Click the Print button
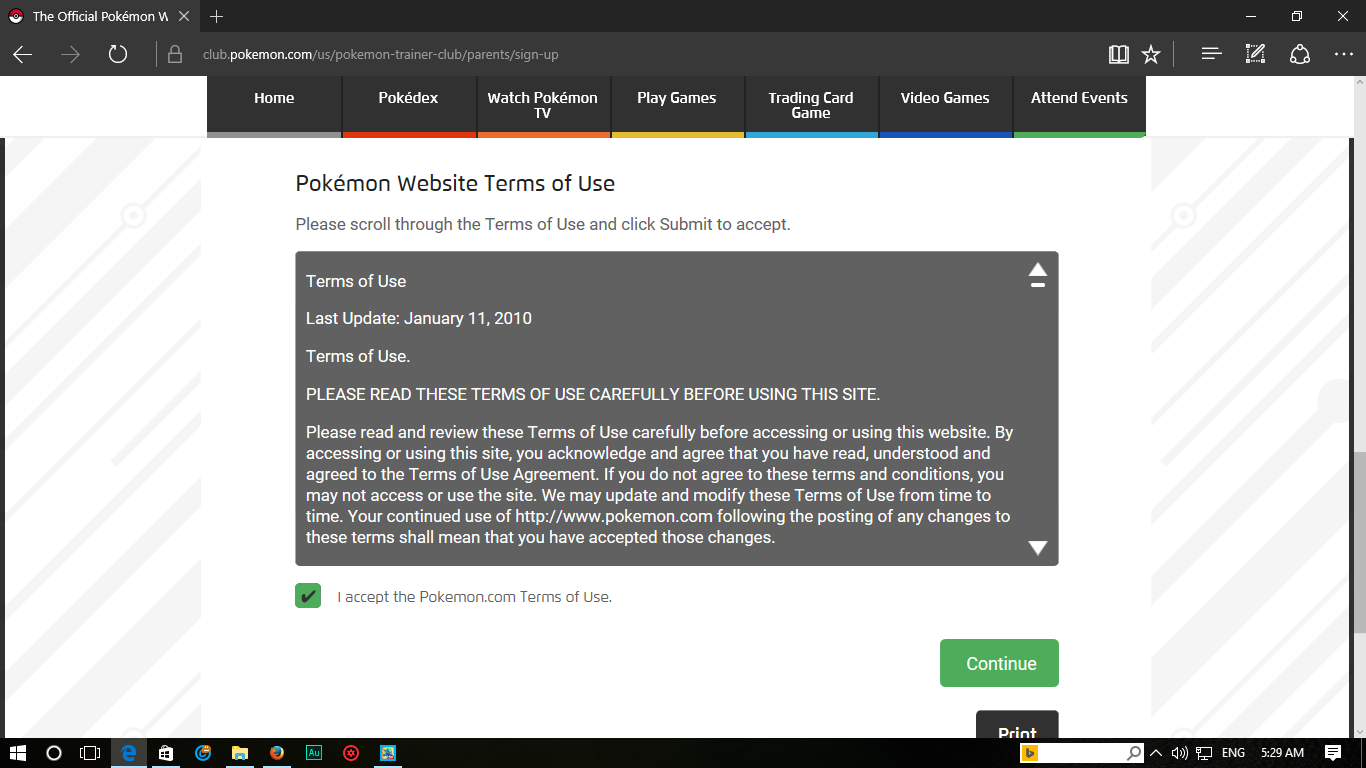Viewport: 1366px width, 768px height. coord(1017,726)
